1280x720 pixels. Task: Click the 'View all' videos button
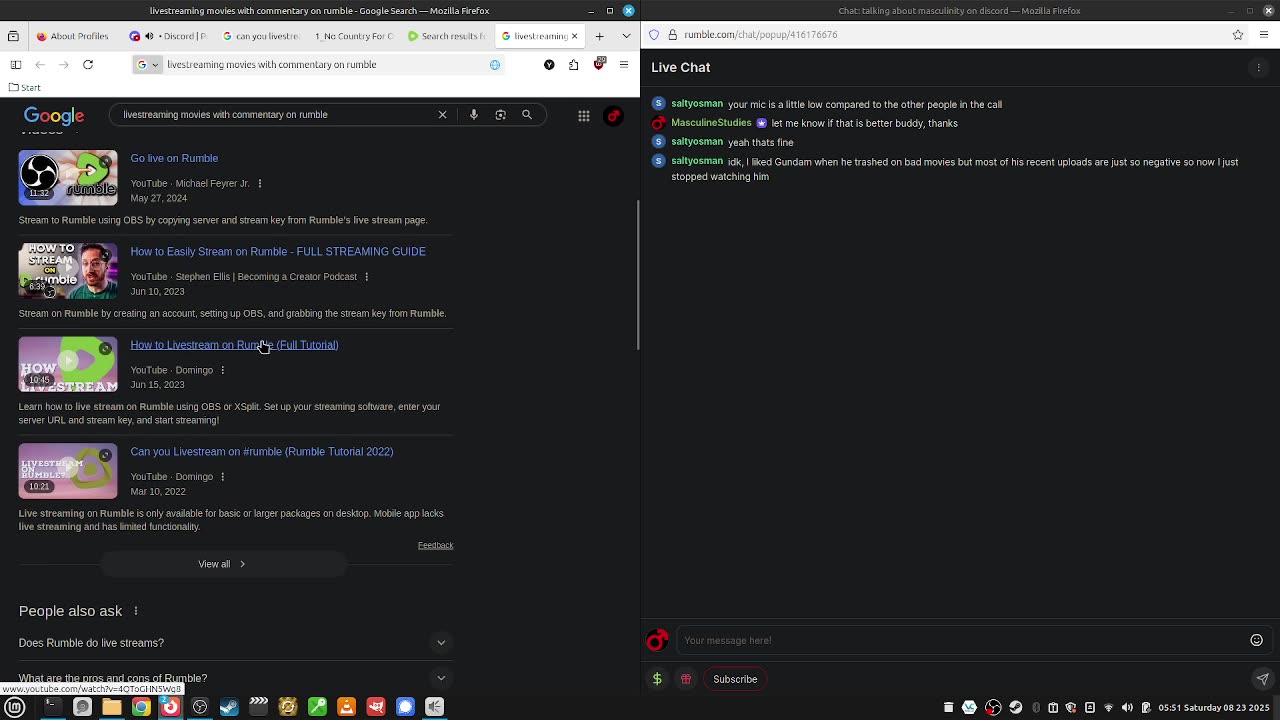coord(223,564)
